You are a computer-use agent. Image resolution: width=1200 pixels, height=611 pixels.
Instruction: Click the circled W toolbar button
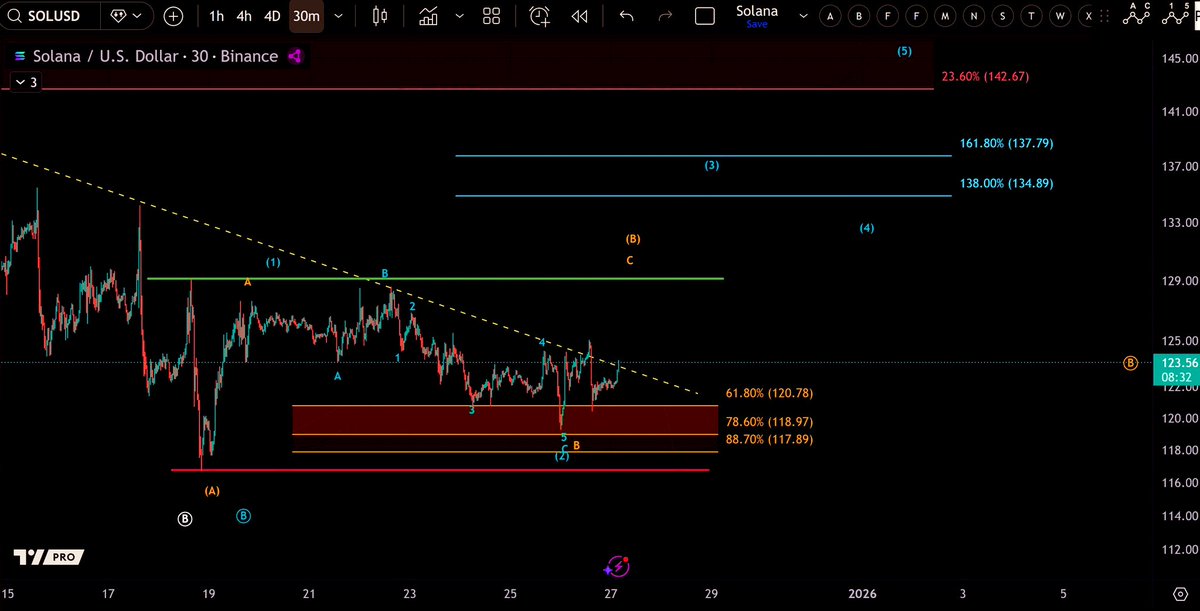click(1061, 16)
